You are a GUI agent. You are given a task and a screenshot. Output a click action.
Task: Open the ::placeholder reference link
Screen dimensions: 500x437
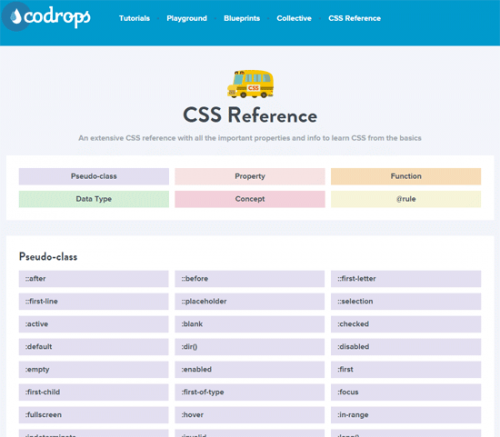coord(250,301)
